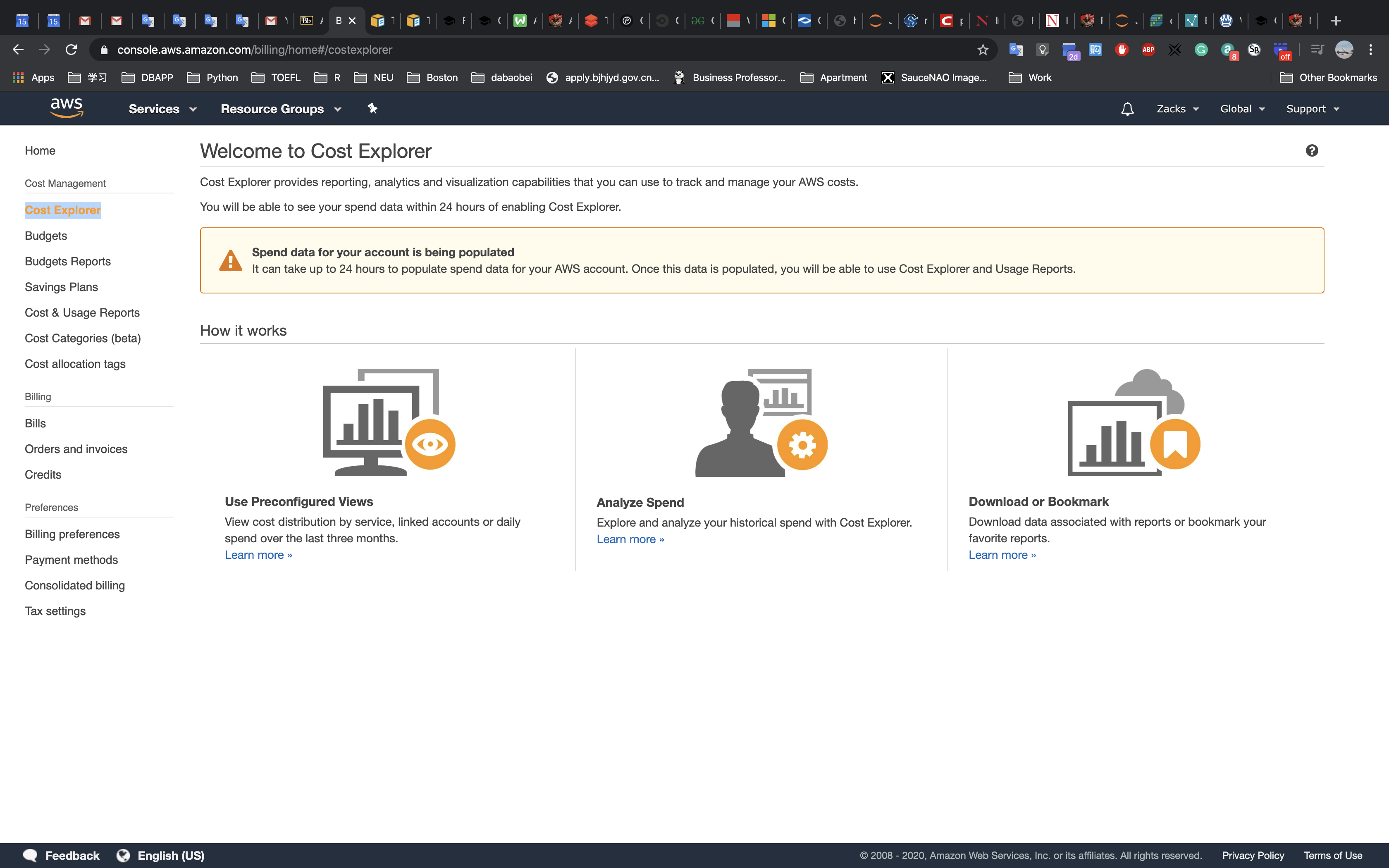This screenshot has width=1389, height=868.
Task: Open Chrome three-dot menu icon
Action: (x=1371, y=50)
